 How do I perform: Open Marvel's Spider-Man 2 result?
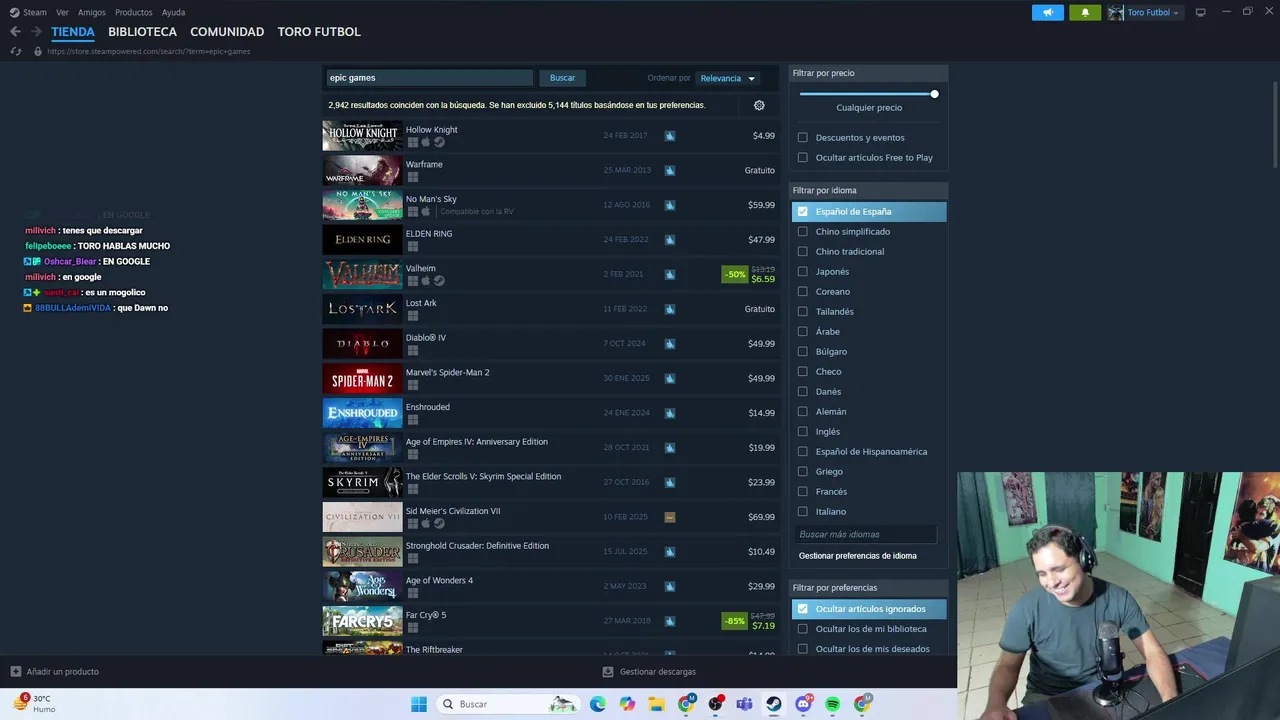coord(551,378)
